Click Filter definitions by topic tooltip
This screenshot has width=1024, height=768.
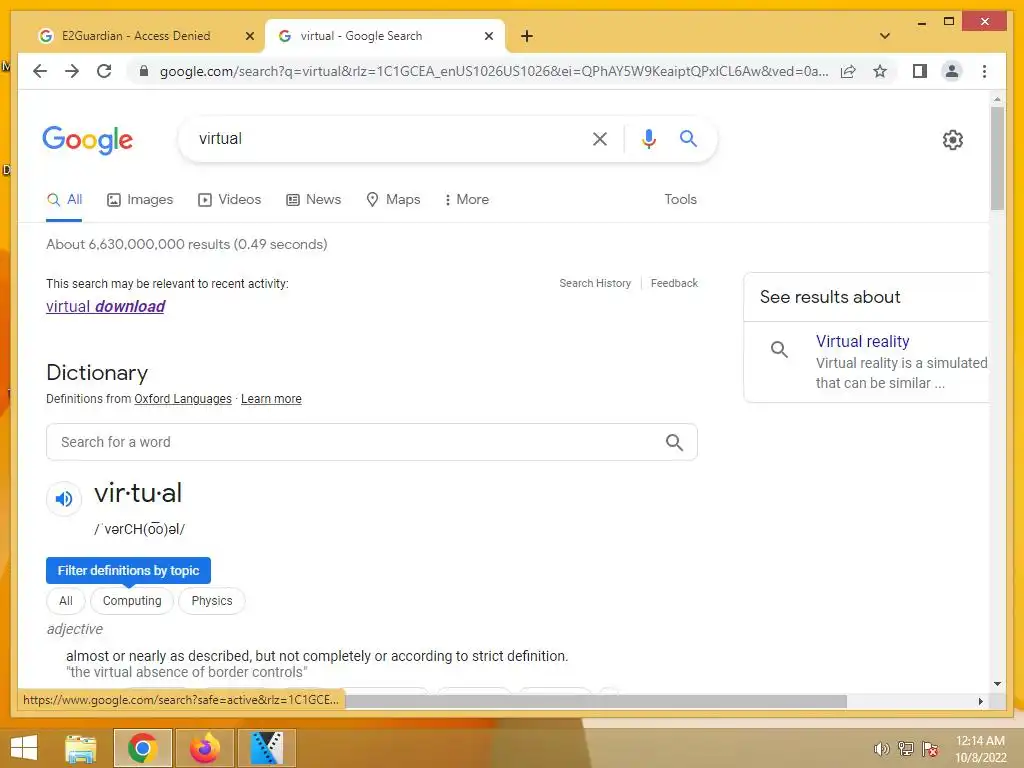[x=128, y=571]
